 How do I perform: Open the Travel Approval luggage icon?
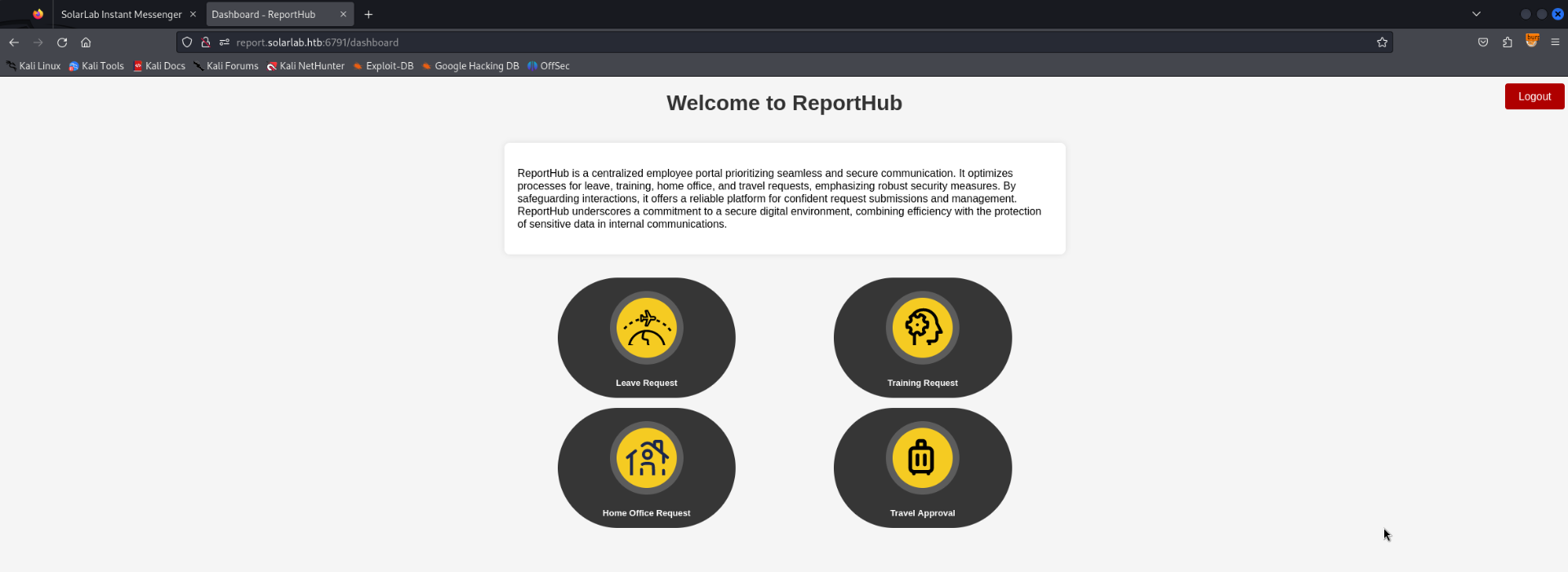pos(922,458)
